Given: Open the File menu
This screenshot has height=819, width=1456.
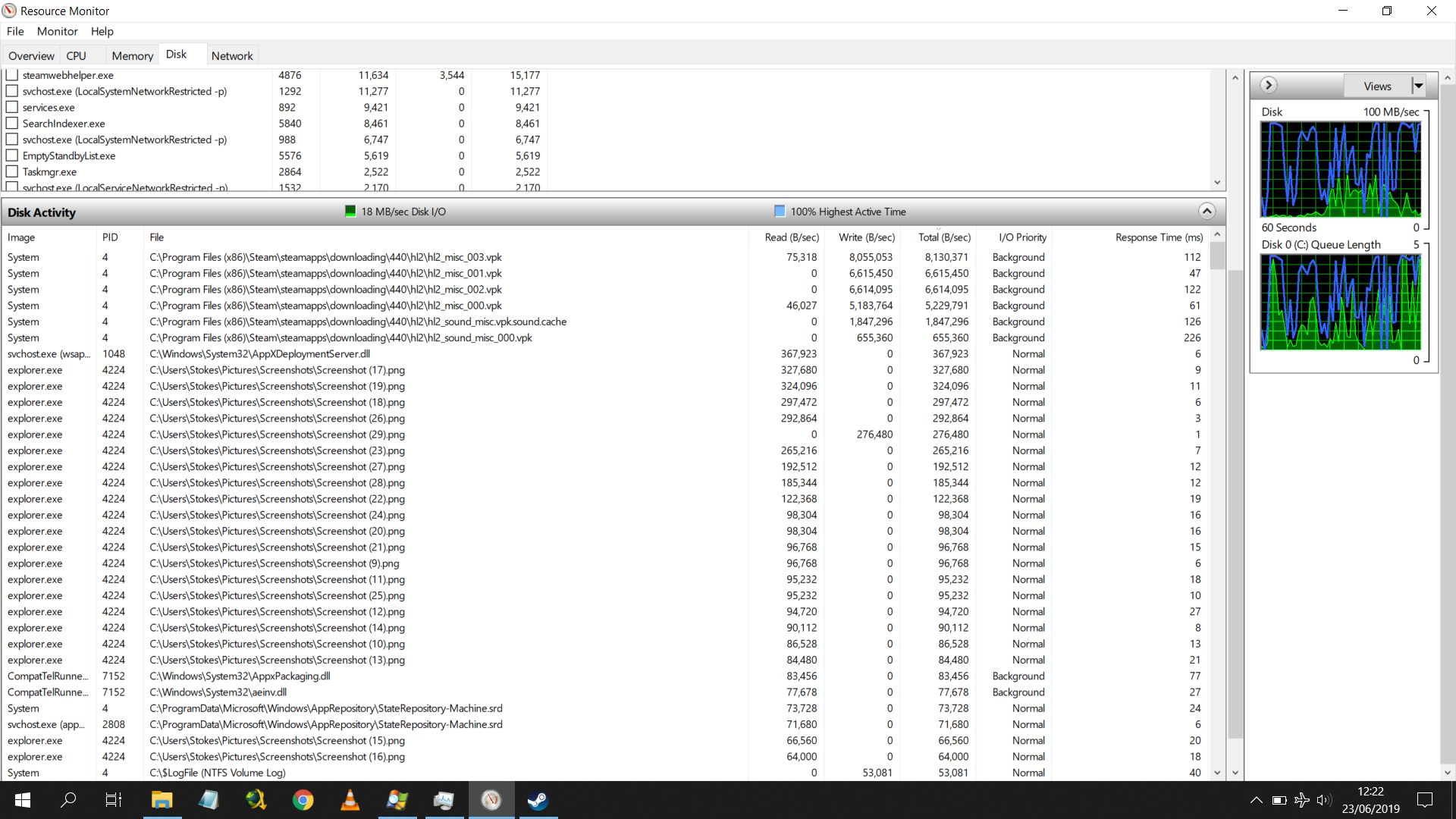Looking at the screenshot, I should [x=15, y=31].
